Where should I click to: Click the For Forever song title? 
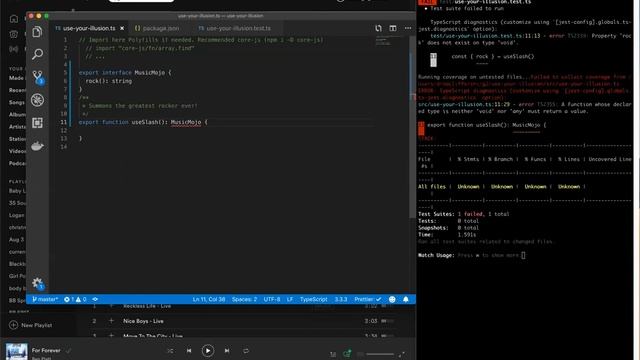46,350
